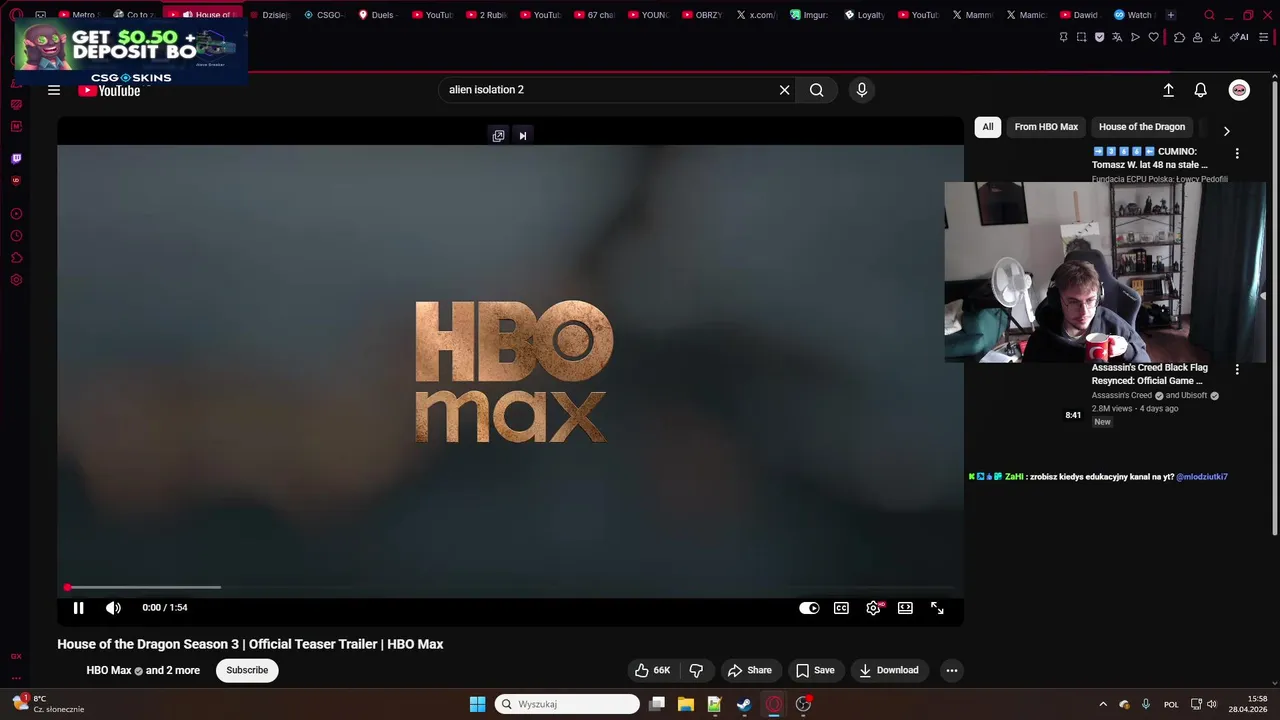Screen dimensions: 1280x720
Task: Clear the search box text
Action: pos(785,90)
